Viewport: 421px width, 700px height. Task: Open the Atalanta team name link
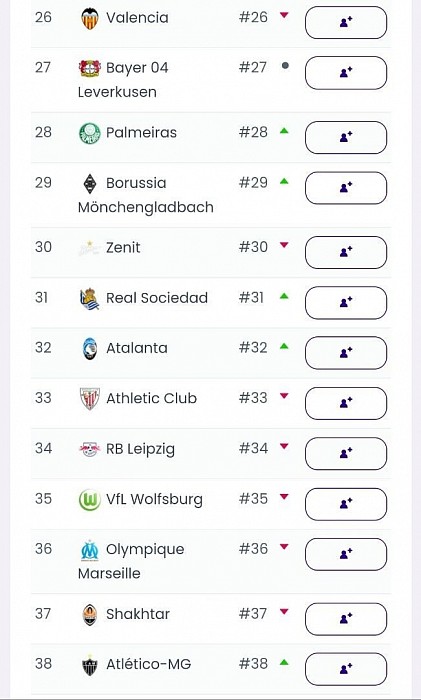click(137, 348)
